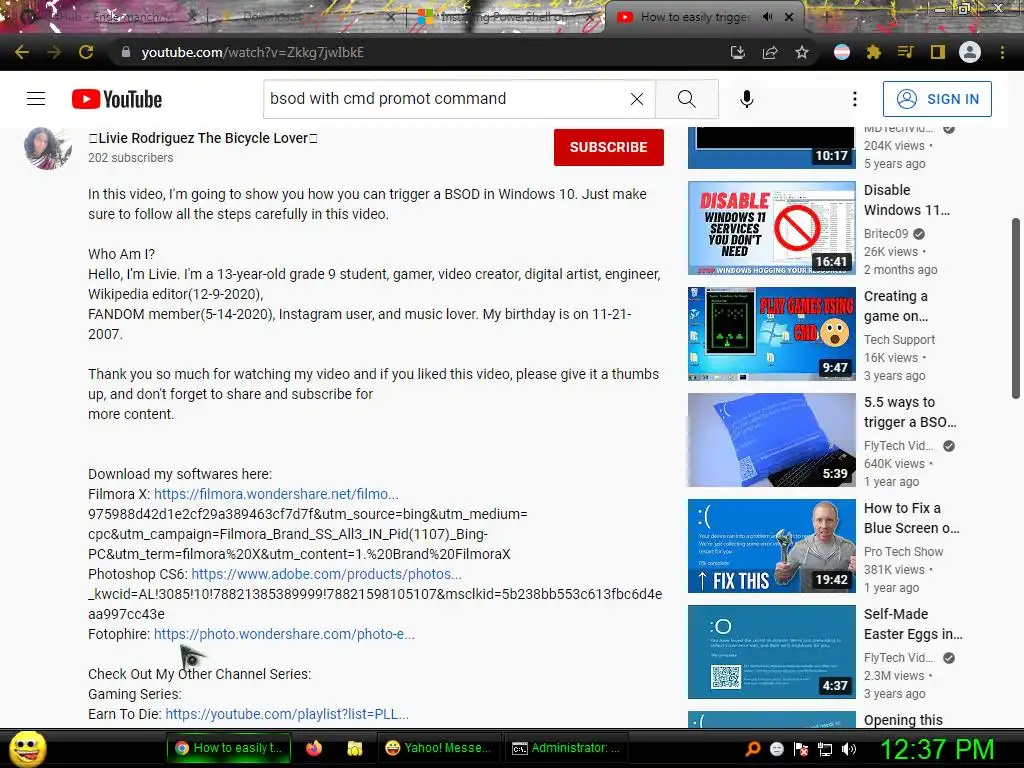
Task: Click the 12:37 PM taskbar clock
Action: point(938,749)
